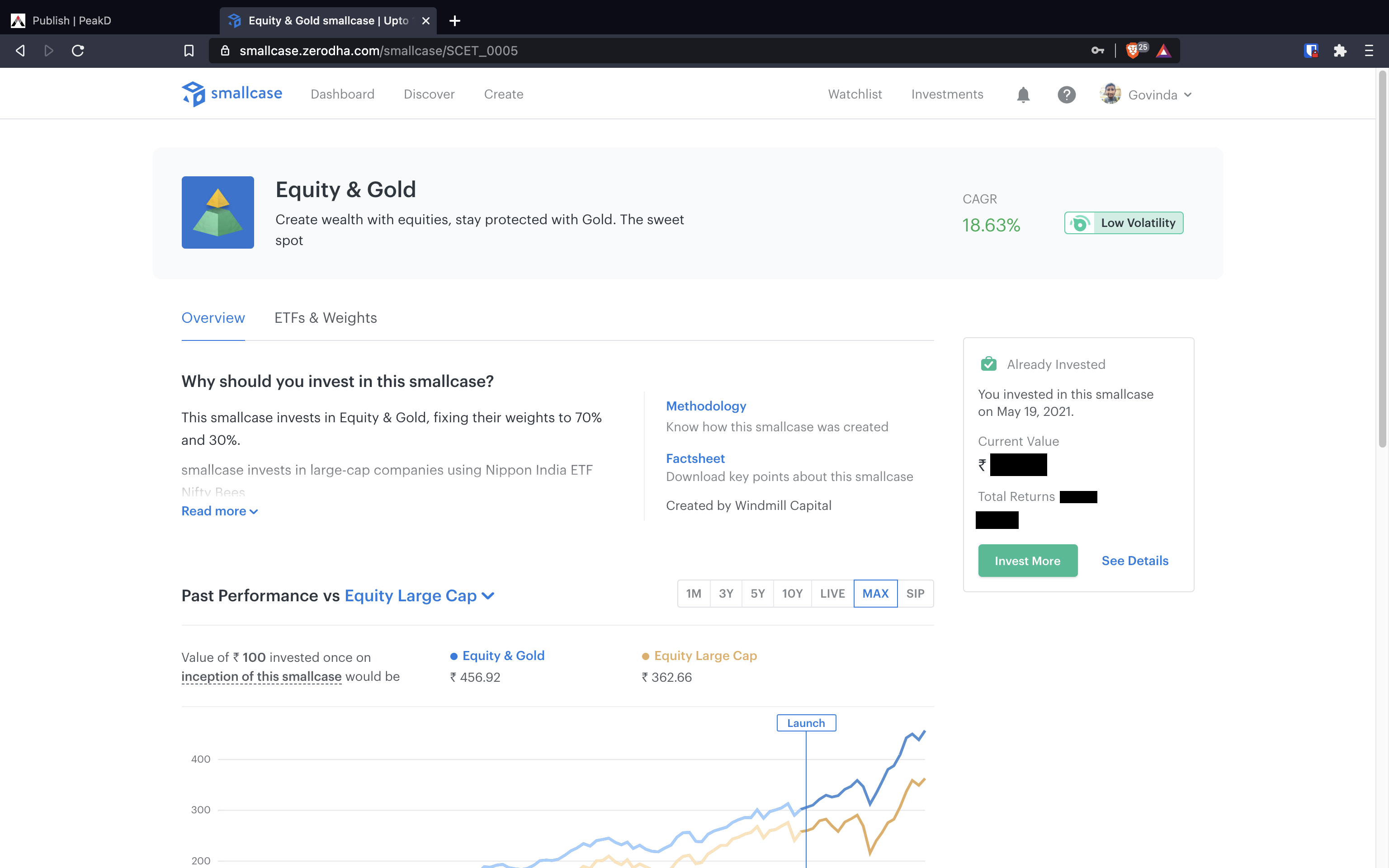Select the 1M chart range
1389x868 pixels.
coord(693,594)
